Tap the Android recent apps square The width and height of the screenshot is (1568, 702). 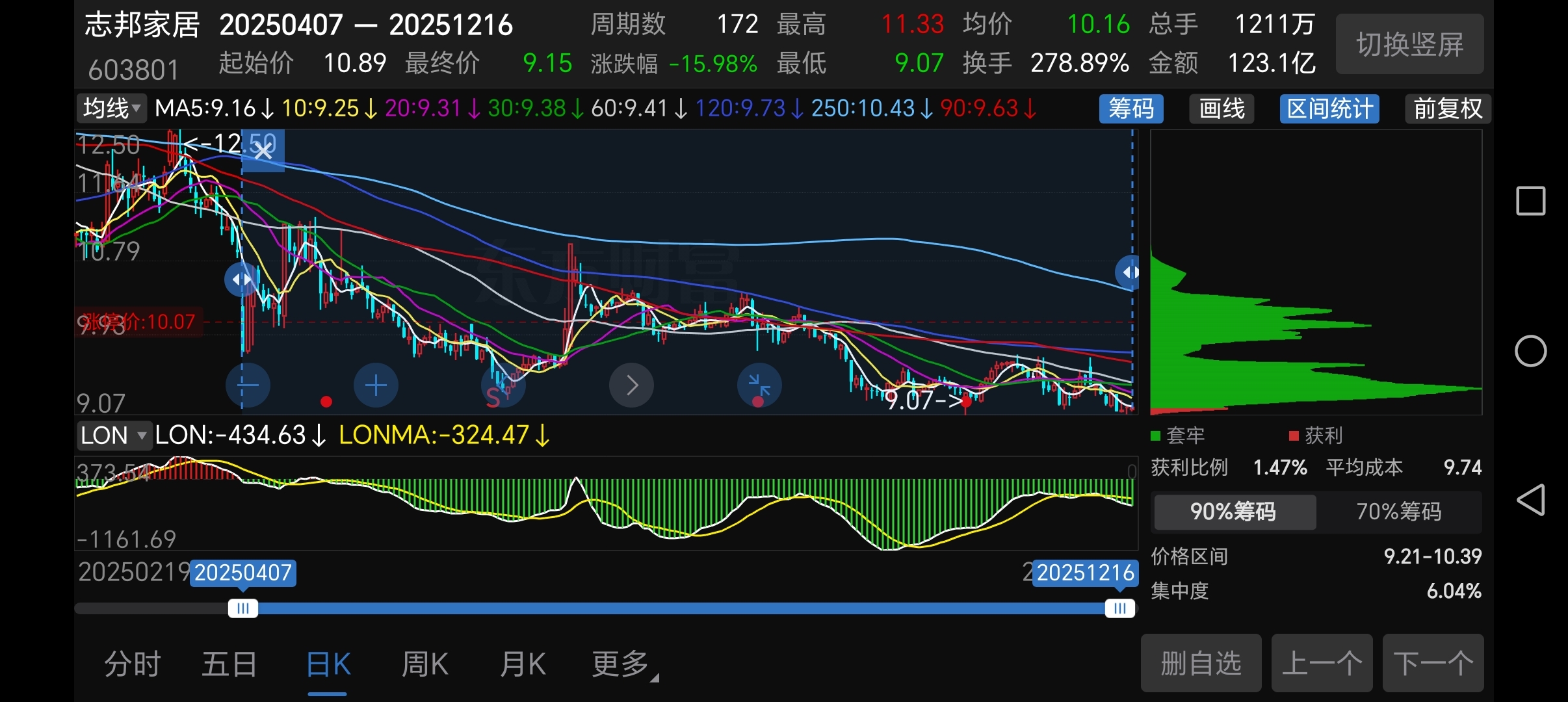1530,201
